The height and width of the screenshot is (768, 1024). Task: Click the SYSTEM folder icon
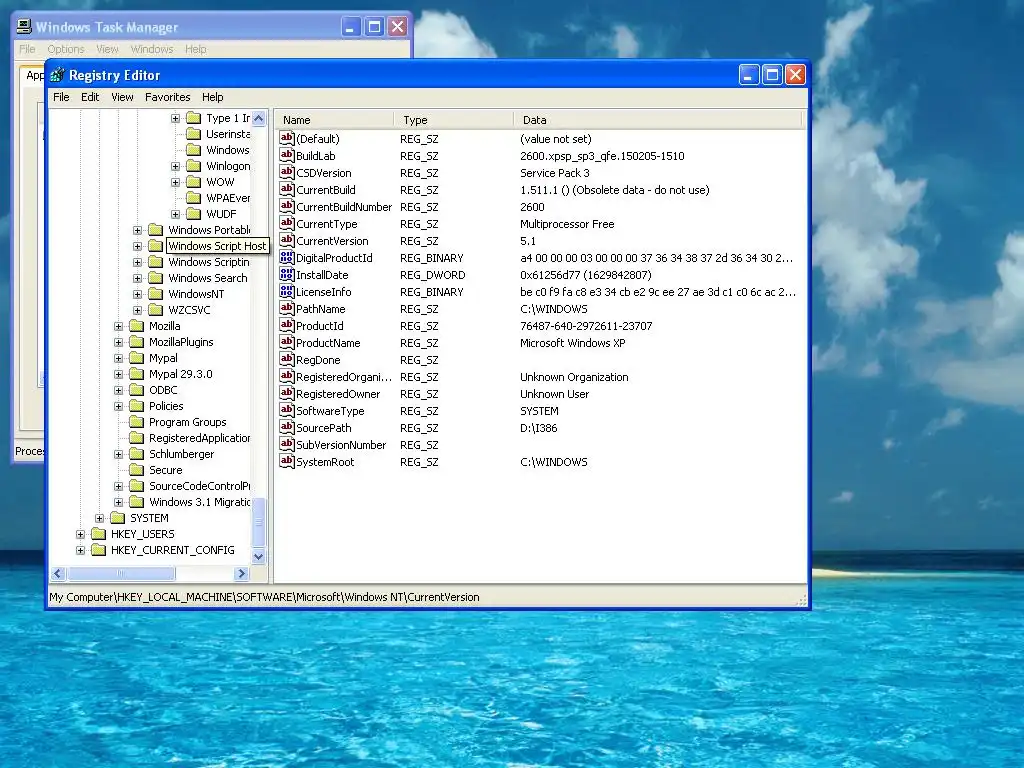(118, 518)
